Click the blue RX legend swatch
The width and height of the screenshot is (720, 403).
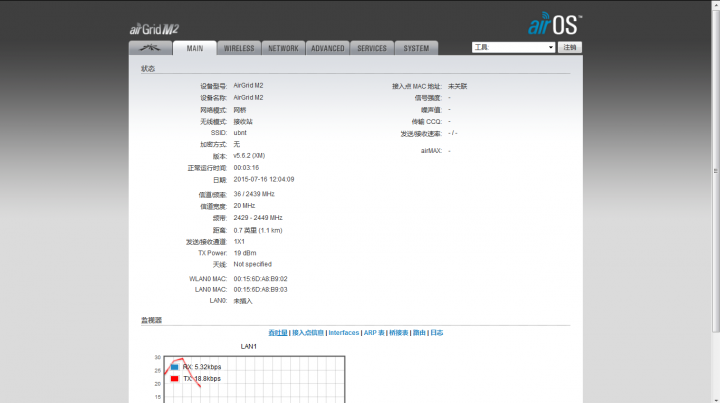[x=174, y=367]
